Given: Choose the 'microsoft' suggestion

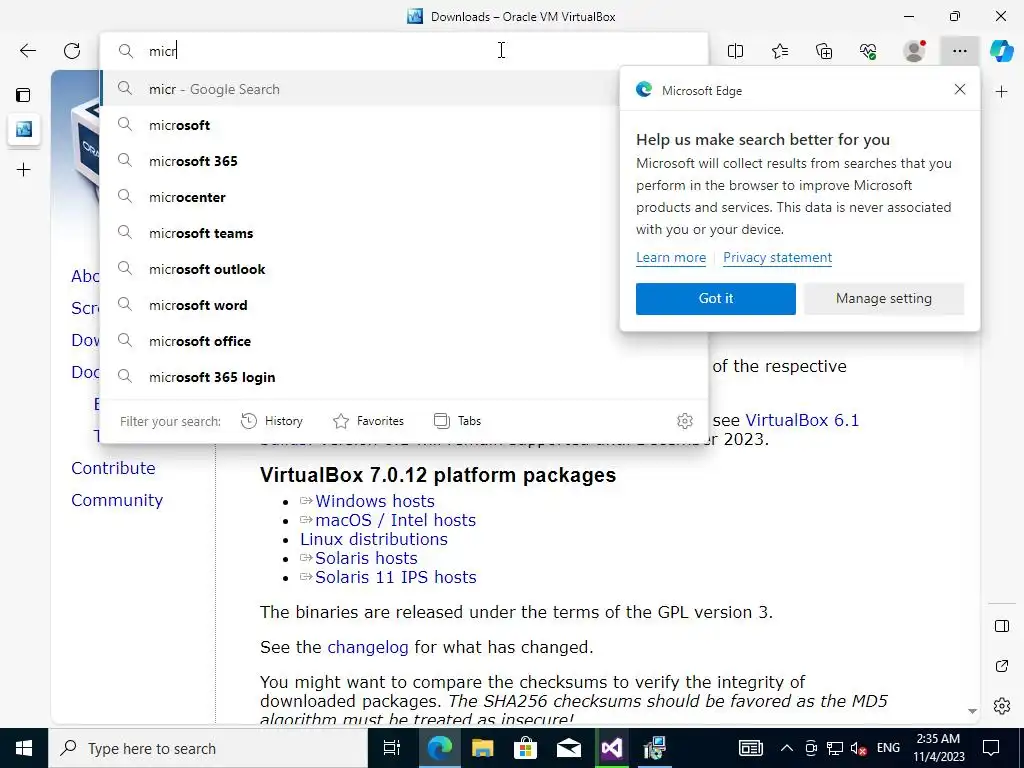Looking at the screenshot, I should coord(360,125).
